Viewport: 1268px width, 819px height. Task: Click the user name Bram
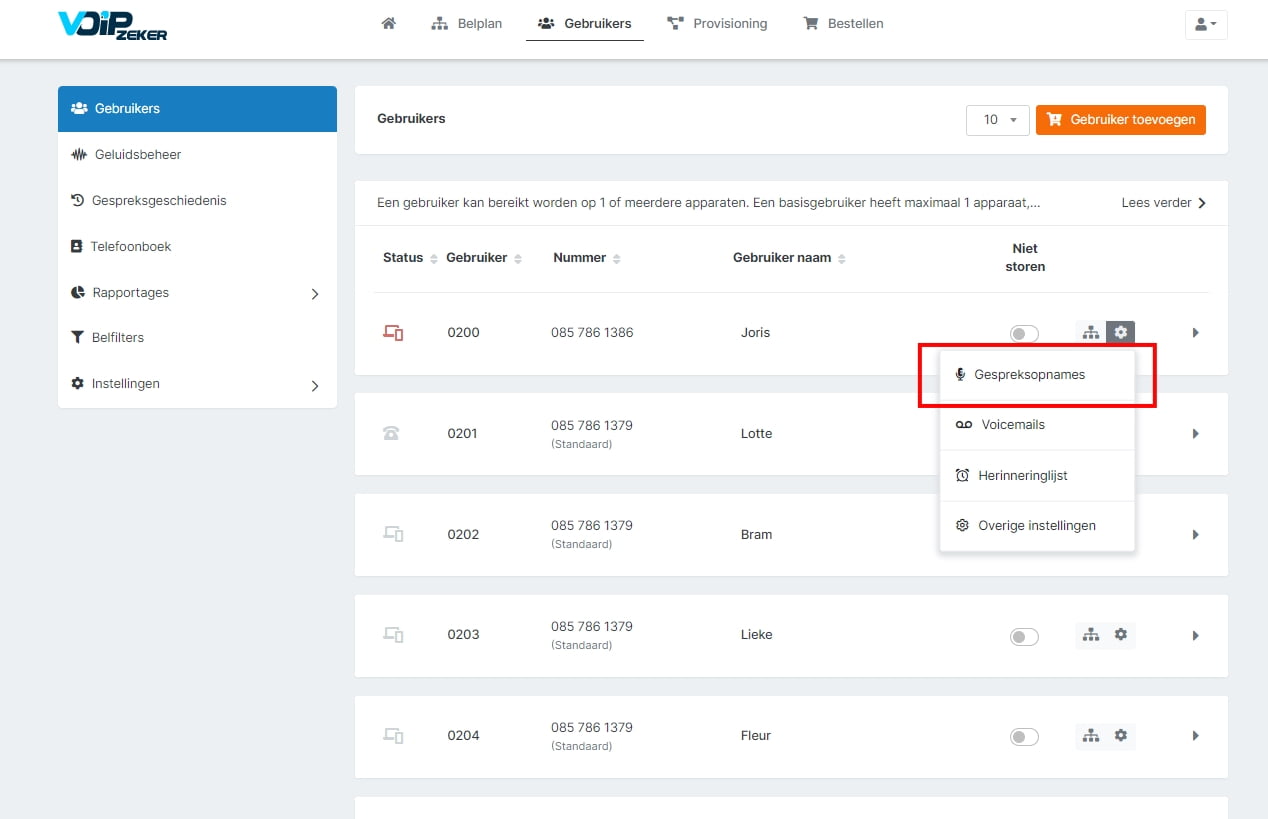[x=757, y=535]
